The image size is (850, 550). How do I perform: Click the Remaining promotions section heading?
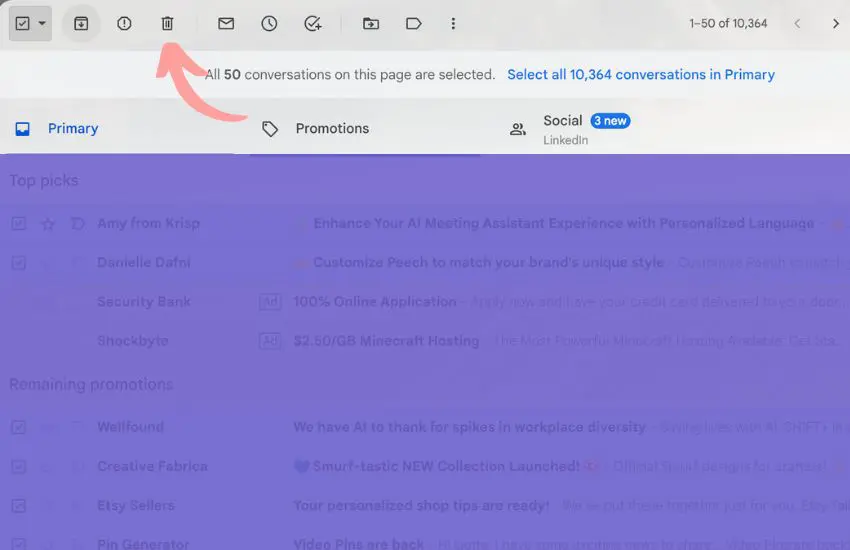(91, 384)
